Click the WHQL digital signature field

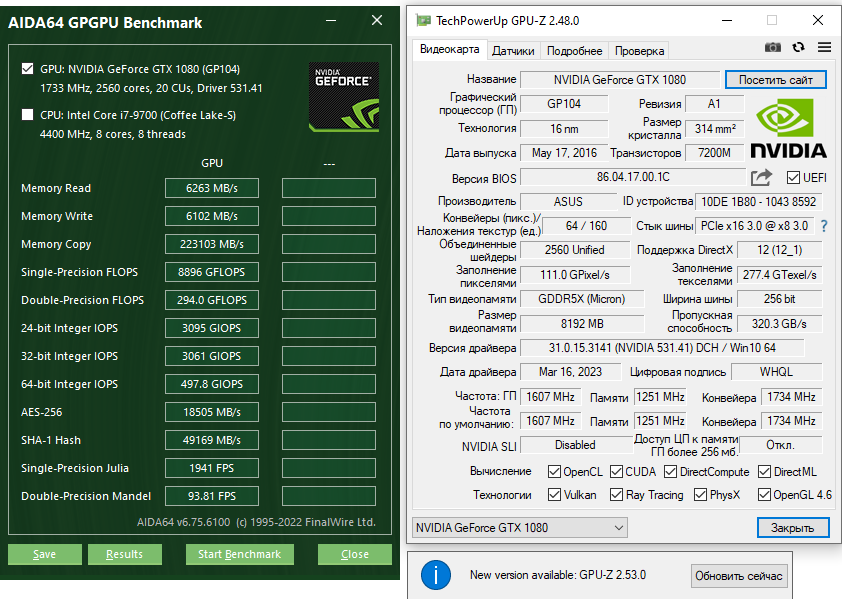(776, 372)
